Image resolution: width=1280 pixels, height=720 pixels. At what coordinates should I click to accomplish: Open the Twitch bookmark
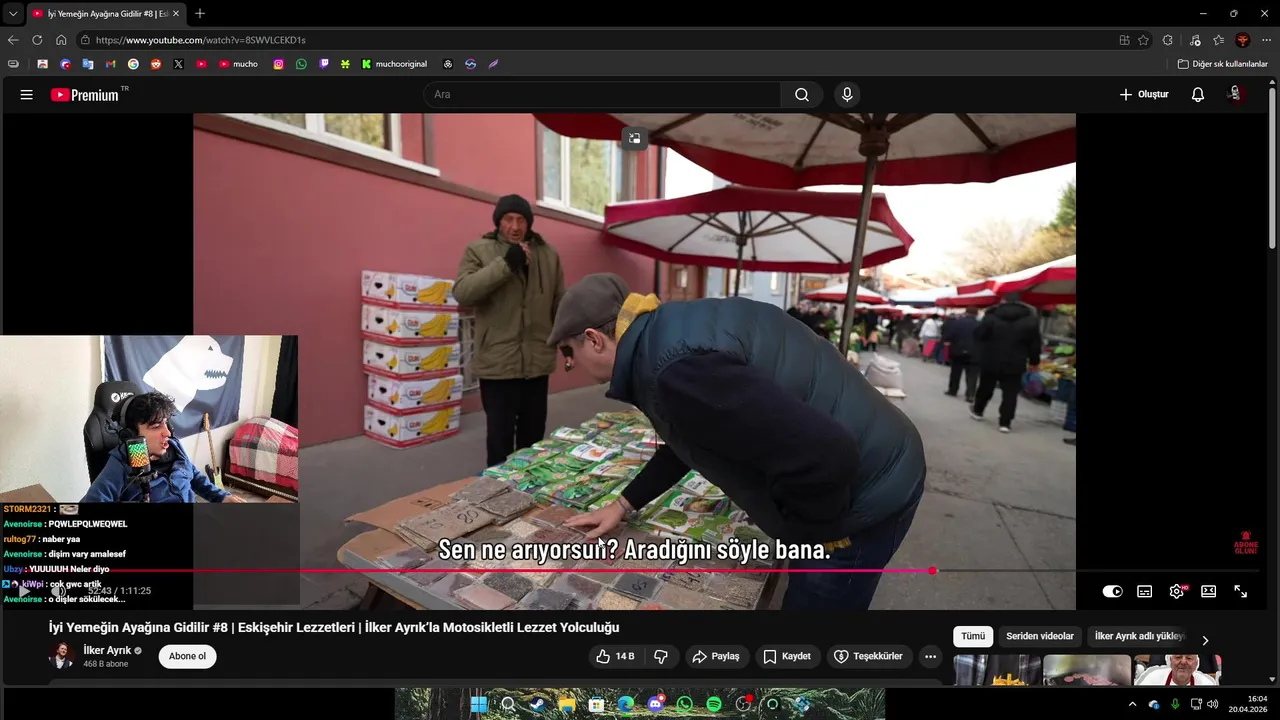[324, 64]
